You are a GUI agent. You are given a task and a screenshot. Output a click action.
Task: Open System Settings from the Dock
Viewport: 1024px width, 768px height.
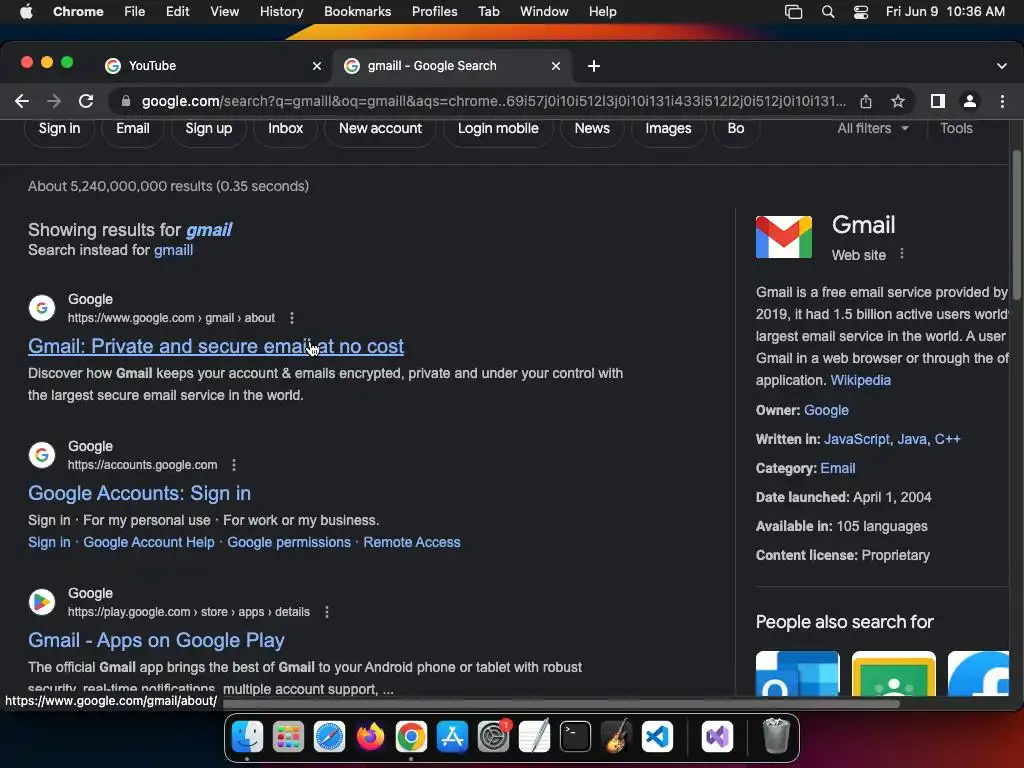493,737
